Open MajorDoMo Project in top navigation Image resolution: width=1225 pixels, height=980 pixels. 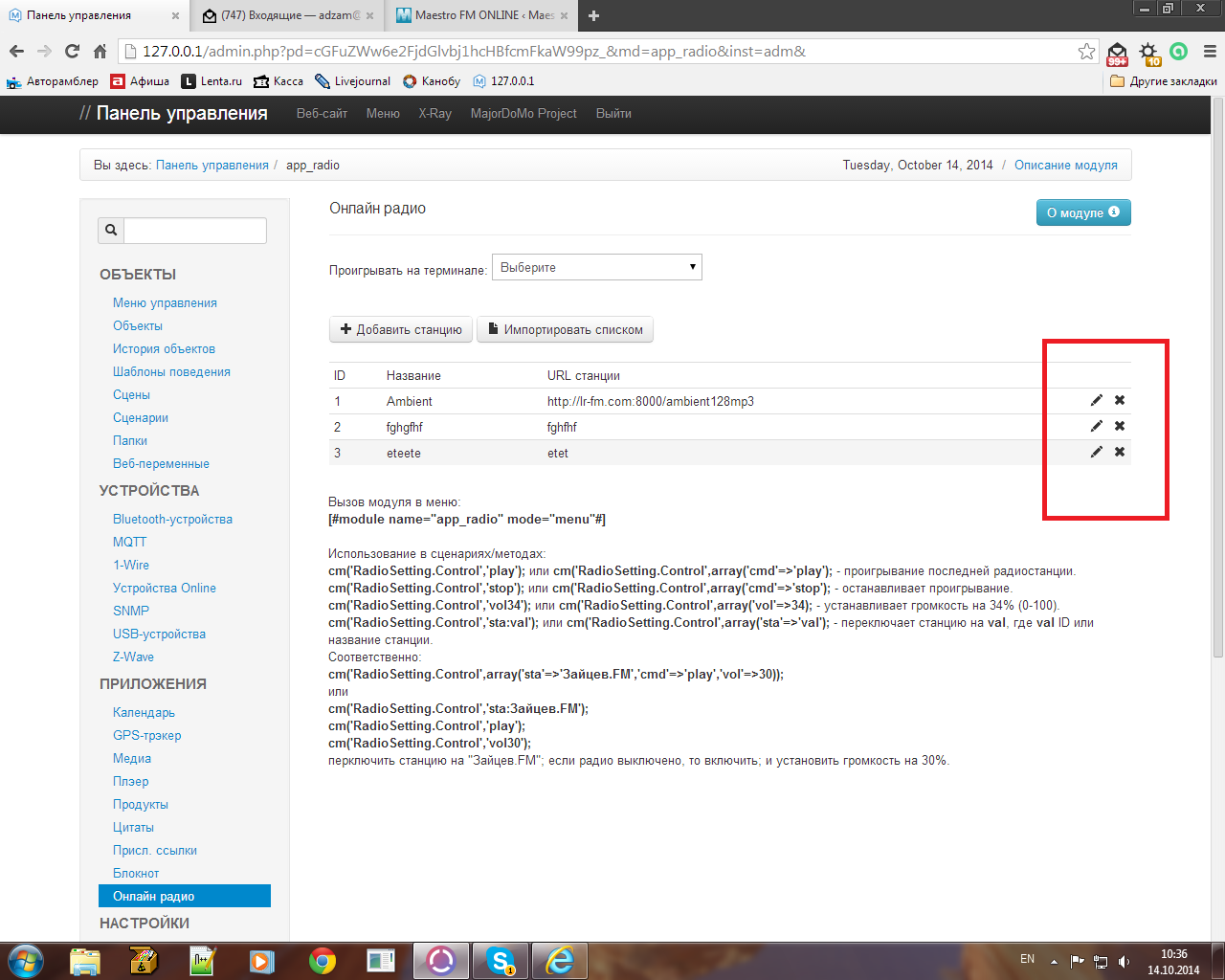[523, 113]
